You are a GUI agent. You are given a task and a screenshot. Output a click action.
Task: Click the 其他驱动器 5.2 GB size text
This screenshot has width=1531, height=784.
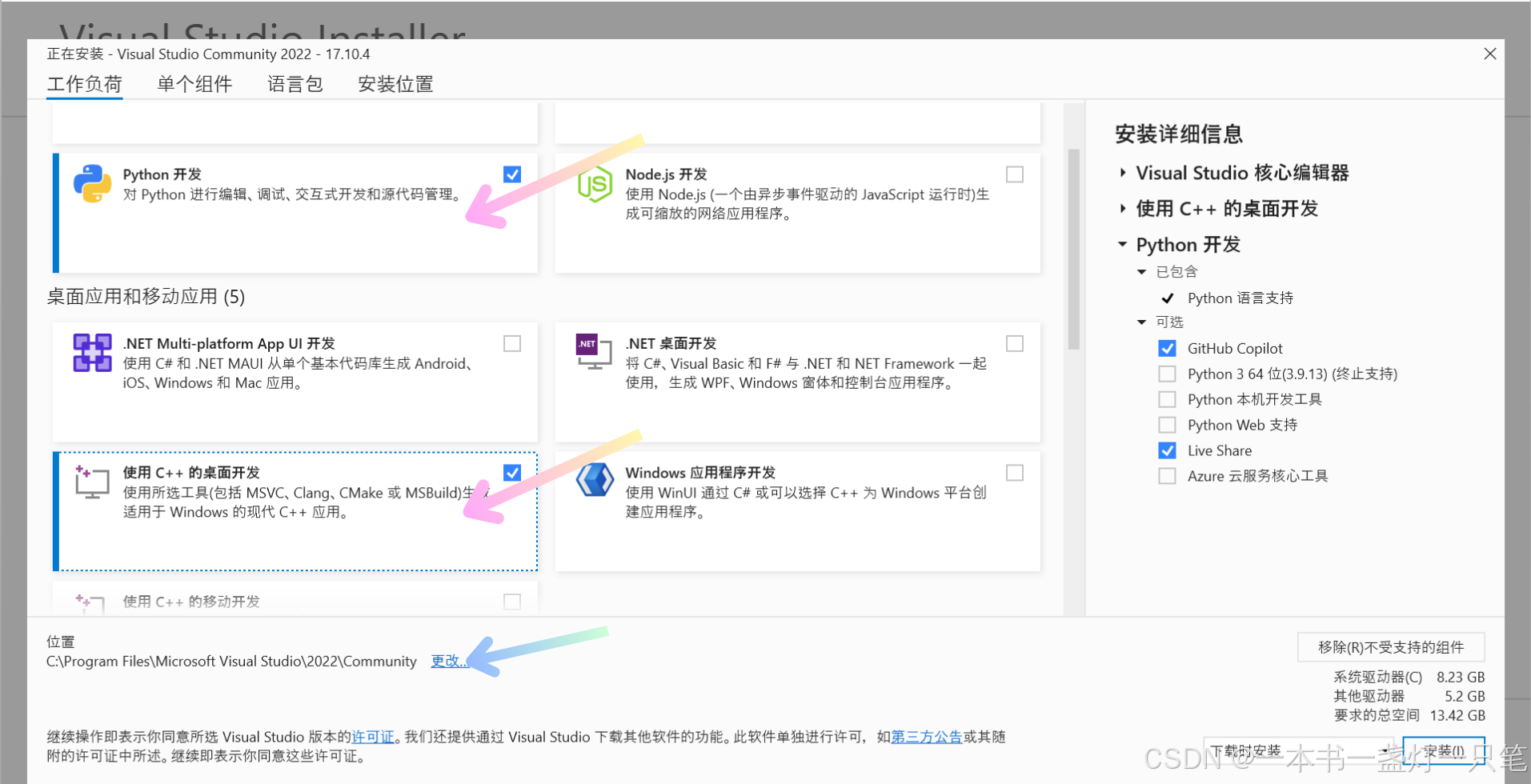(1409, 697)
